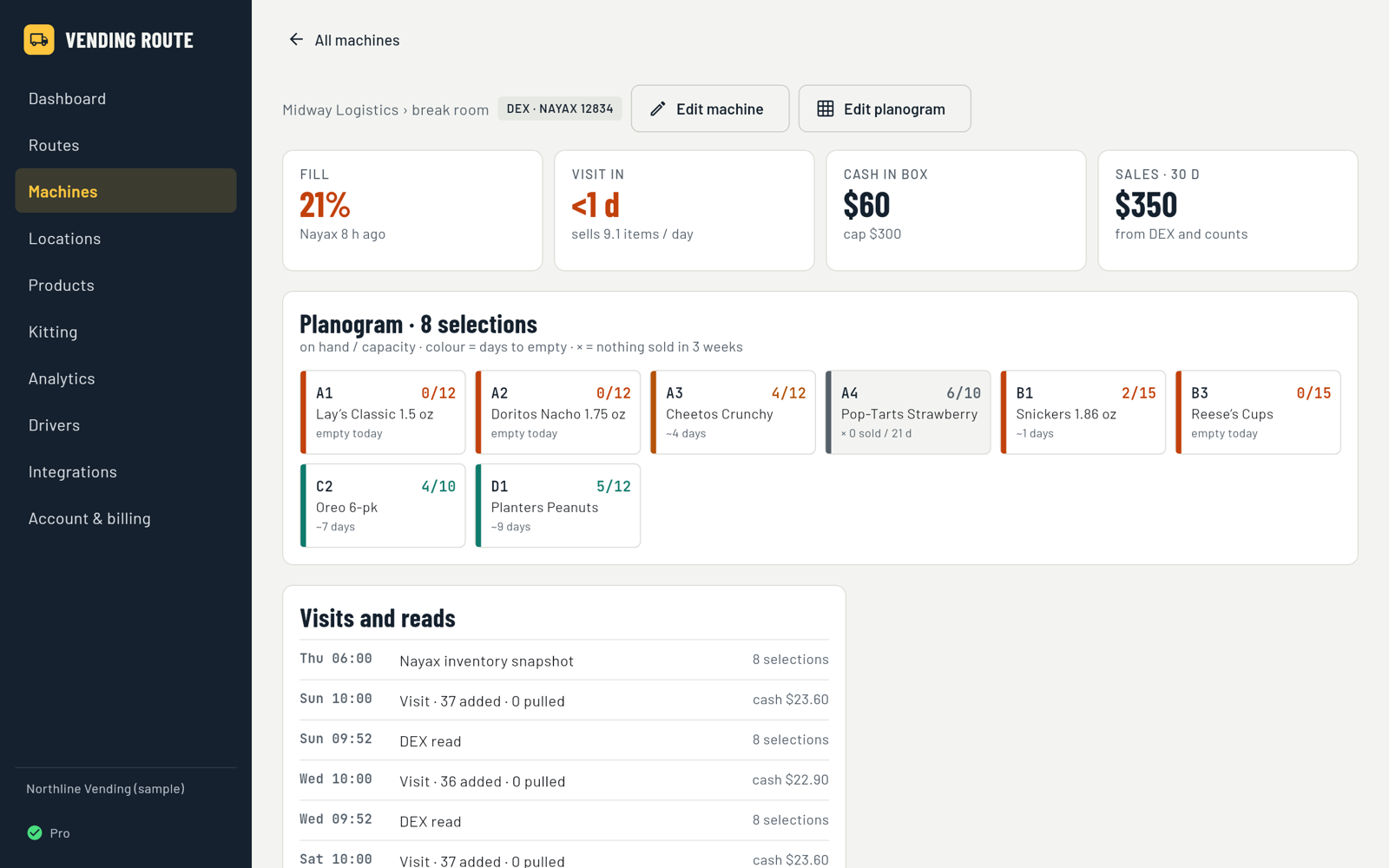
Task: Open the B1 Snickers selection card
Action: tap(1083, 412)
